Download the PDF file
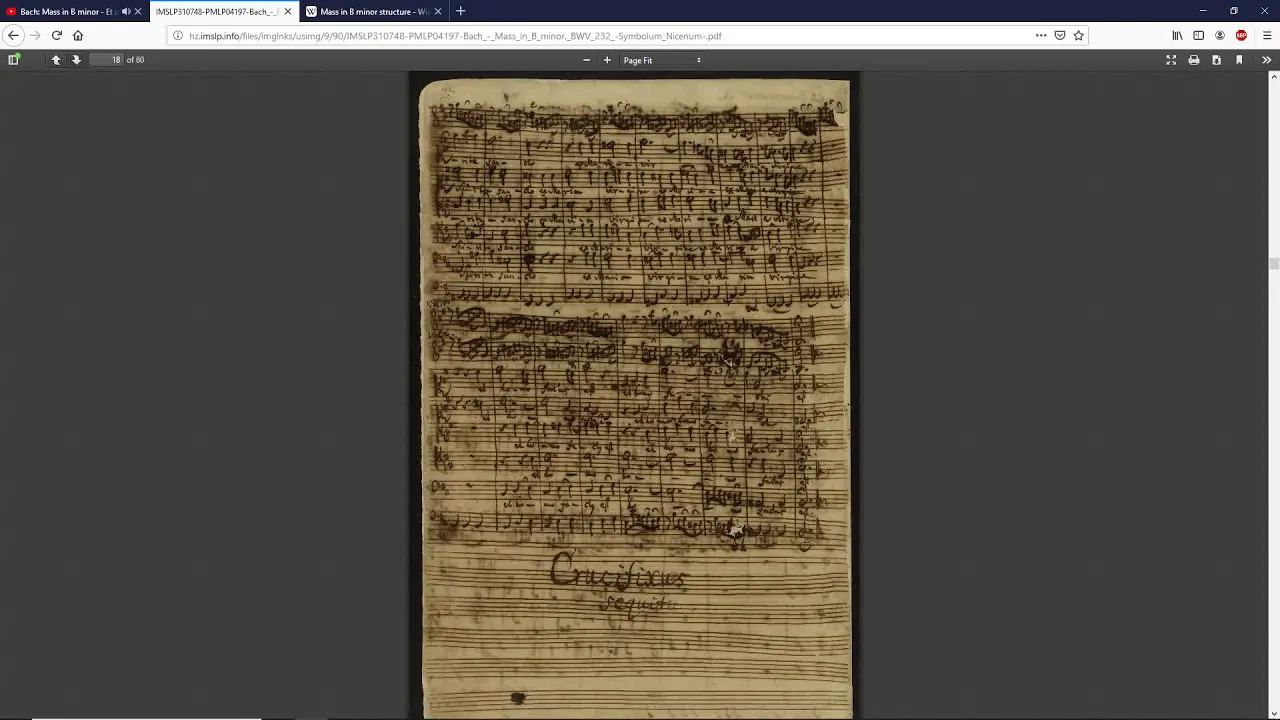The image size is (1280, 720). pos(1216,60)
